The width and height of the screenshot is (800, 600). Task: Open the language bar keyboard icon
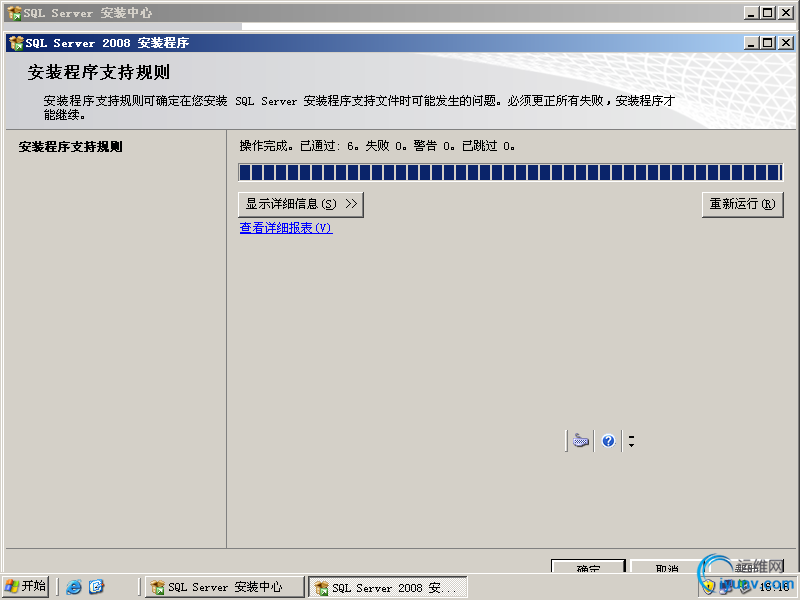(581, 440)
